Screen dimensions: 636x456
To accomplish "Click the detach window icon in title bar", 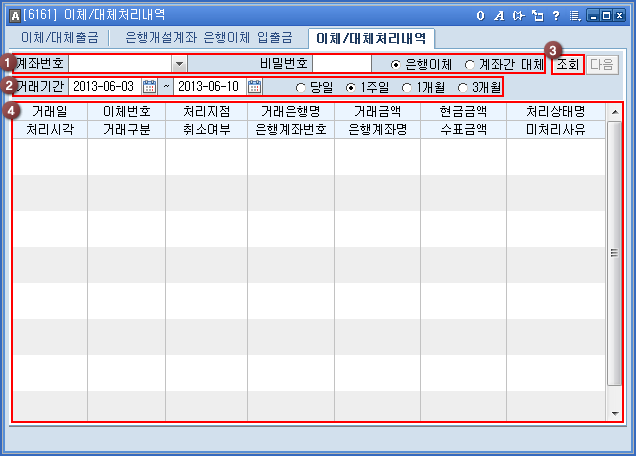I will click(x=536, y=15).
